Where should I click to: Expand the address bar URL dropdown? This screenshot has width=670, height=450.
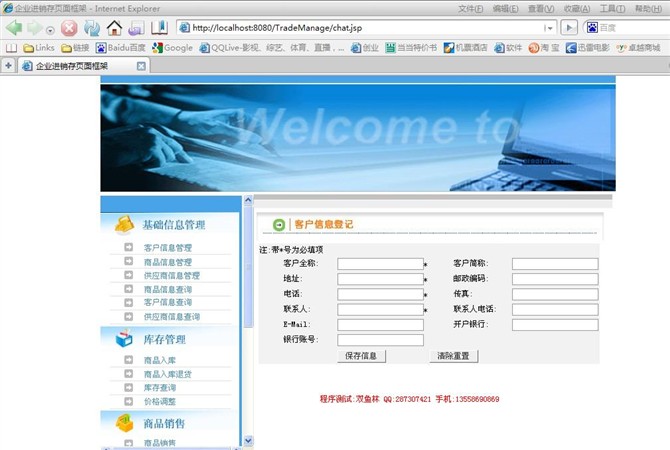click(x=549, y=28)
